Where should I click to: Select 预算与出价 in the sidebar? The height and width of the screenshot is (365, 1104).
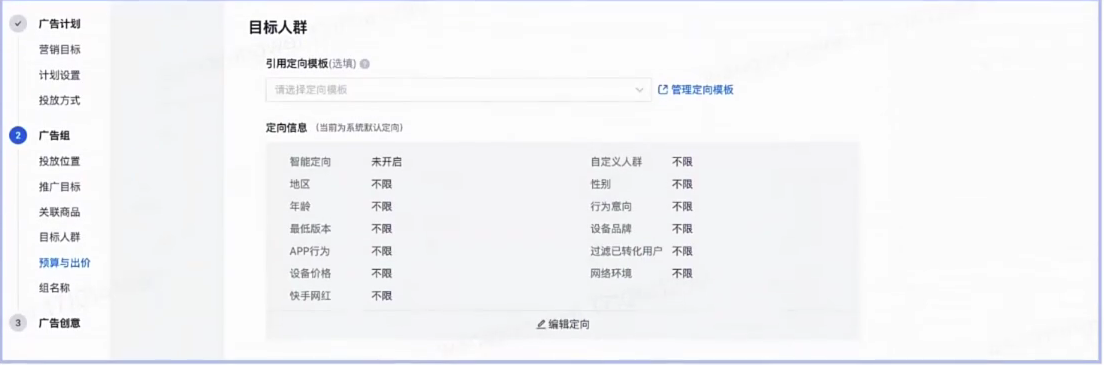coord(64,263)
